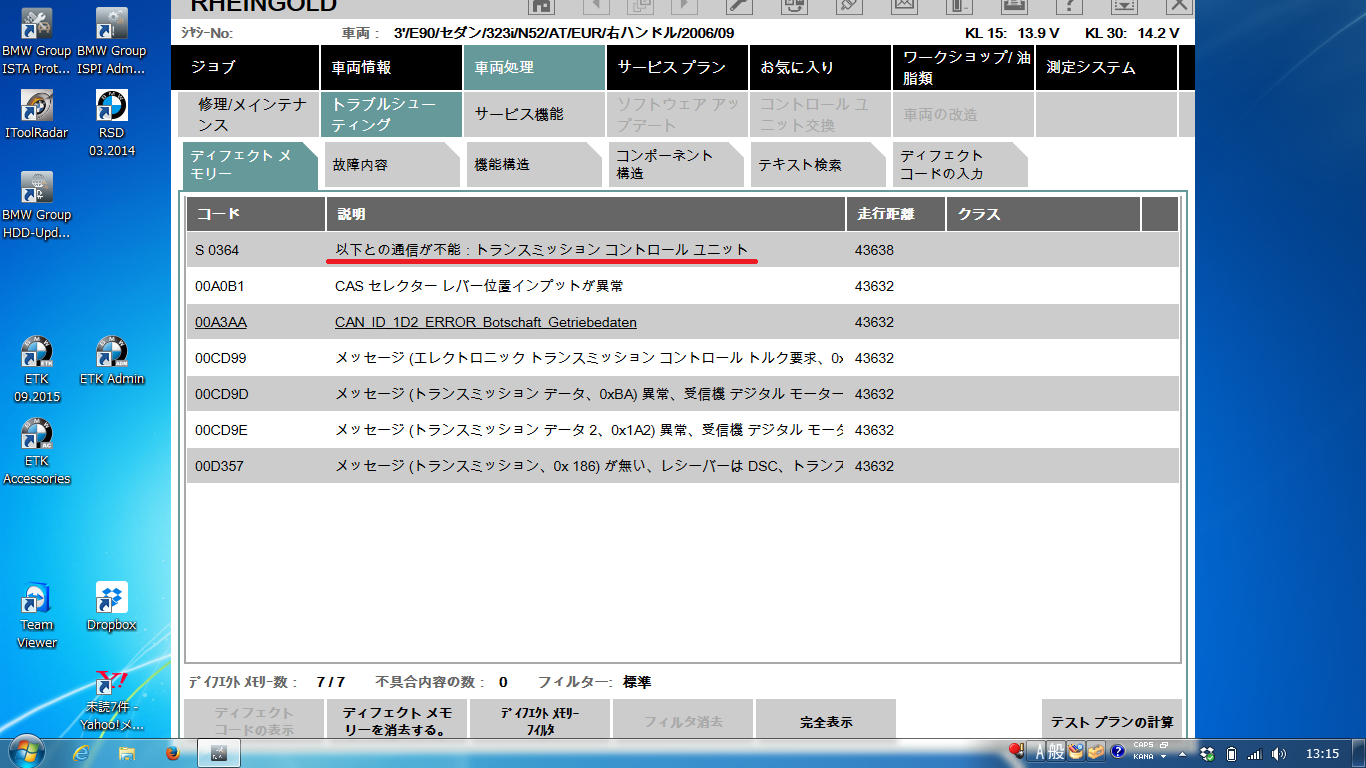The height and width of the screenshot is (768, 1366).
Task: Show hidden system tray icons arrow
Action: 1182,753
